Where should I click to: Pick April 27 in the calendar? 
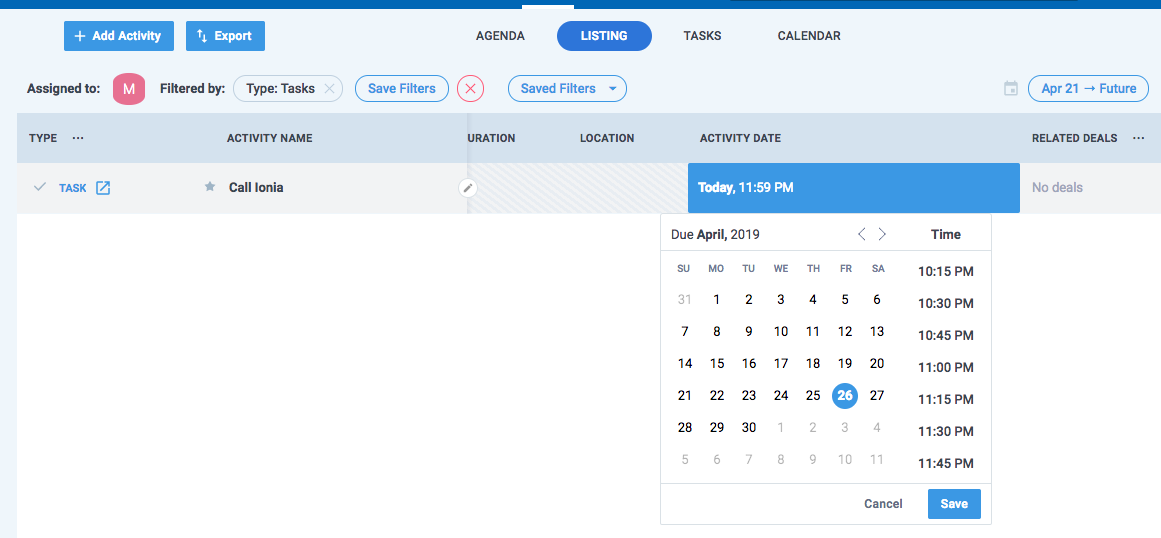point(877,396)
